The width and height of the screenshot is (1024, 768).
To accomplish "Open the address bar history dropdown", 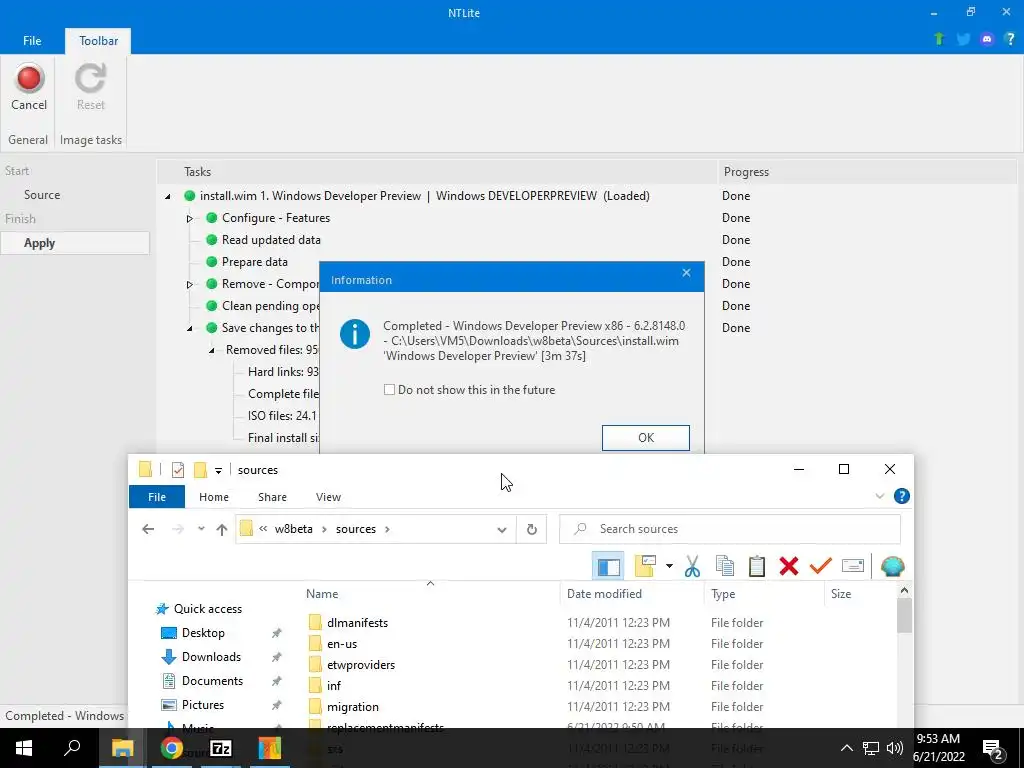I will tap(502, 530).
